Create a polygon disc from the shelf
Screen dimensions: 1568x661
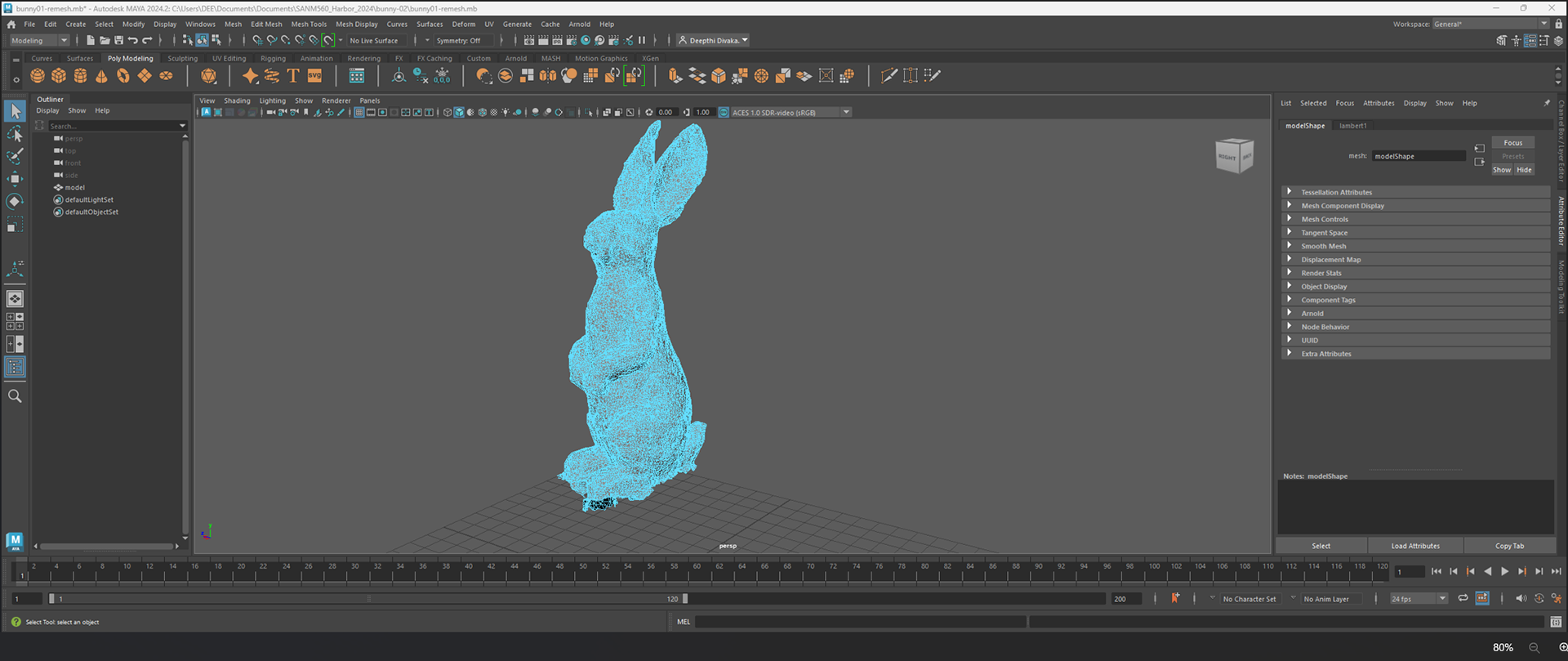166,76
